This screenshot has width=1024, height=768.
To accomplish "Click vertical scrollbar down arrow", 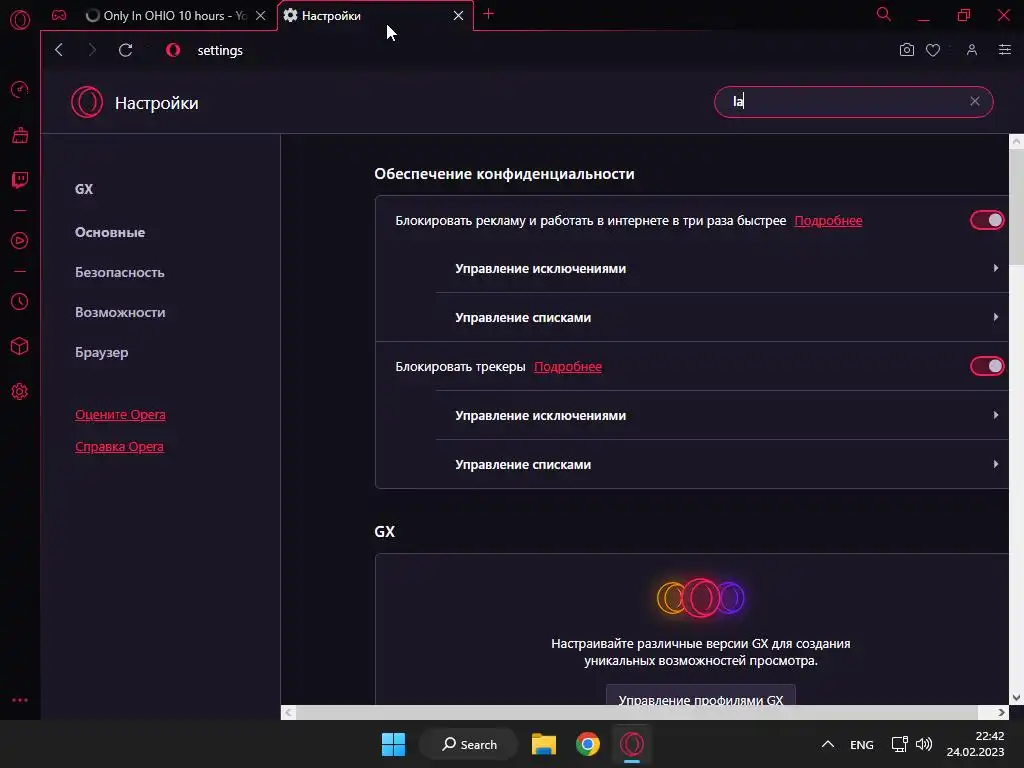I will point(1016,697).
